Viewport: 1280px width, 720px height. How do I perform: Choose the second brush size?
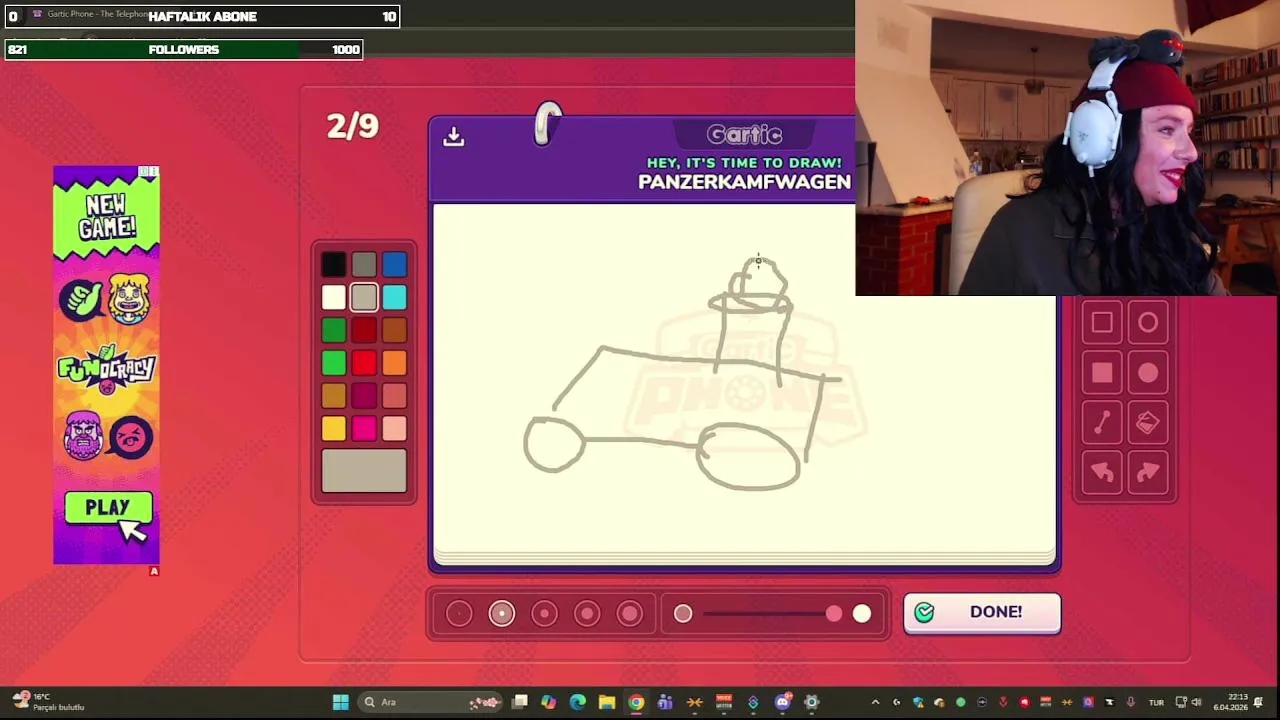pos(502,614)
